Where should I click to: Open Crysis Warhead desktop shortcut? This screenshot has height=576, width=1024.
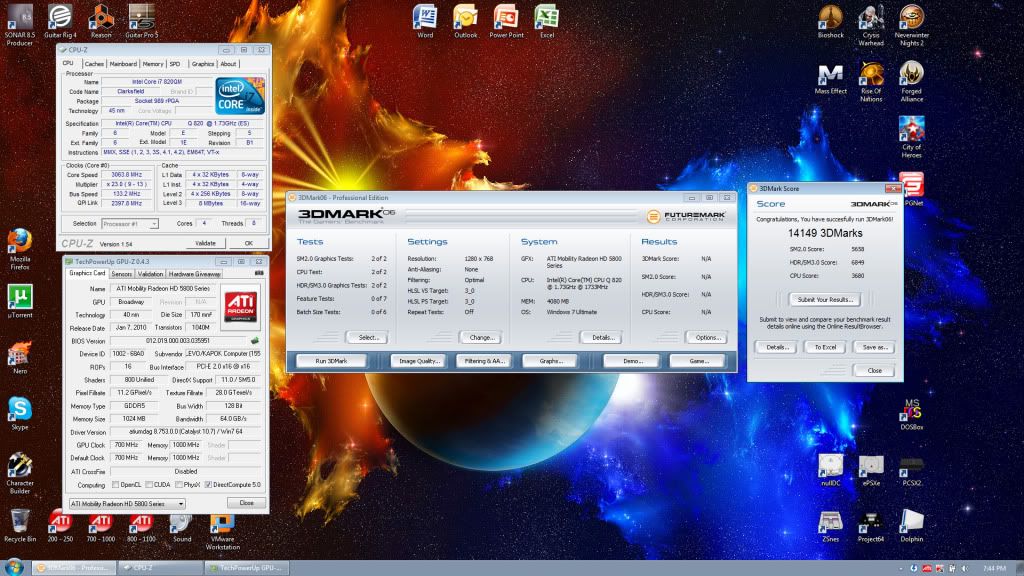click(x=871, y=25)
